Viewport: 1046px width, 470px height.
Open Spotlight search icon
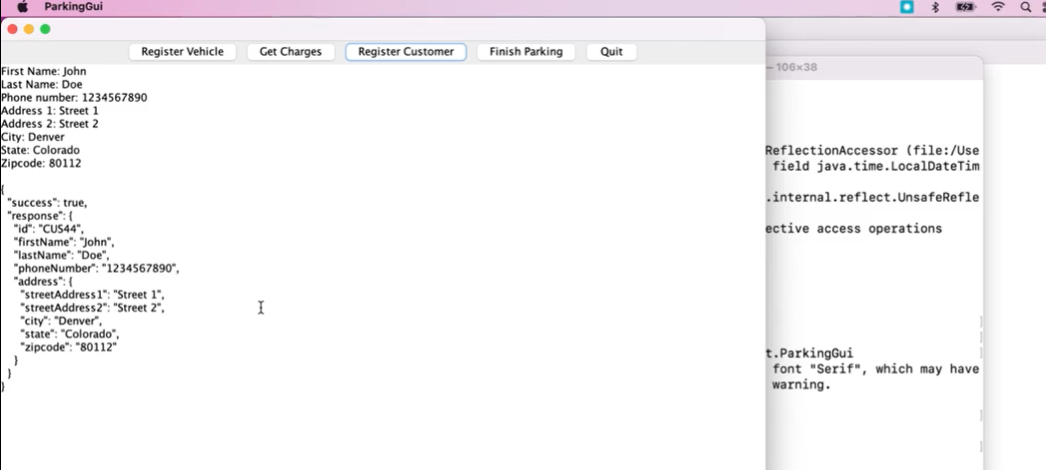click(1025, 7)
